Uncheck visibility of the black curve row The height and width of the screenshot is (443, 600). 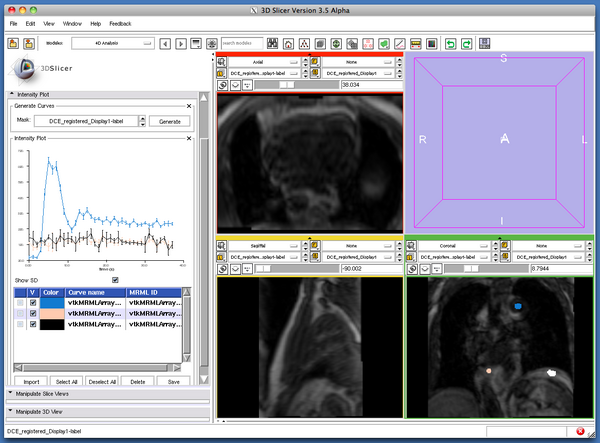pyautogui.click(x=33, y=325)
